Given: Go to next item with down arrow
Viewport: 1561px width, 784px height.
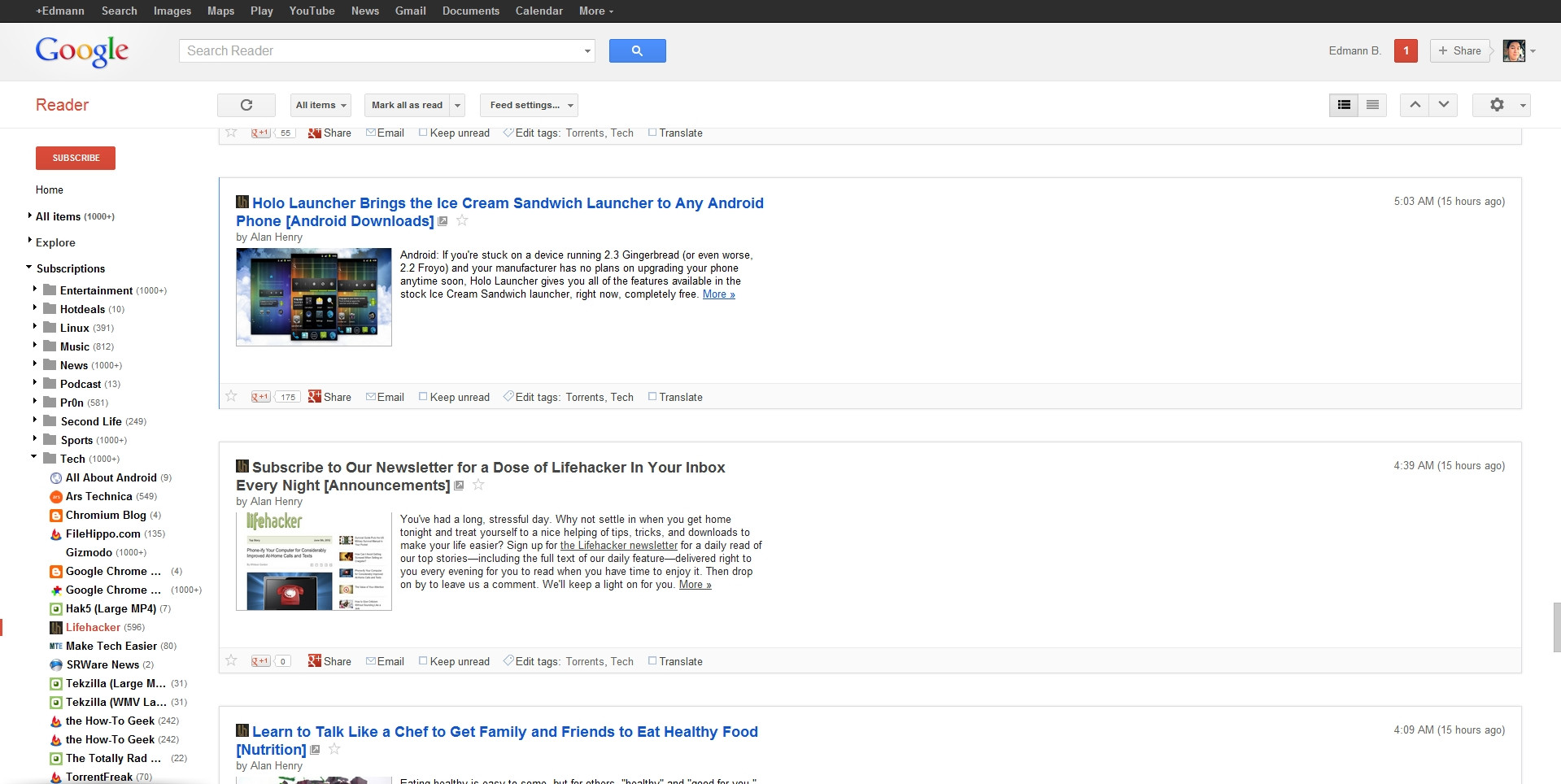Looking at the screenshot, I should click(1444, 105).
